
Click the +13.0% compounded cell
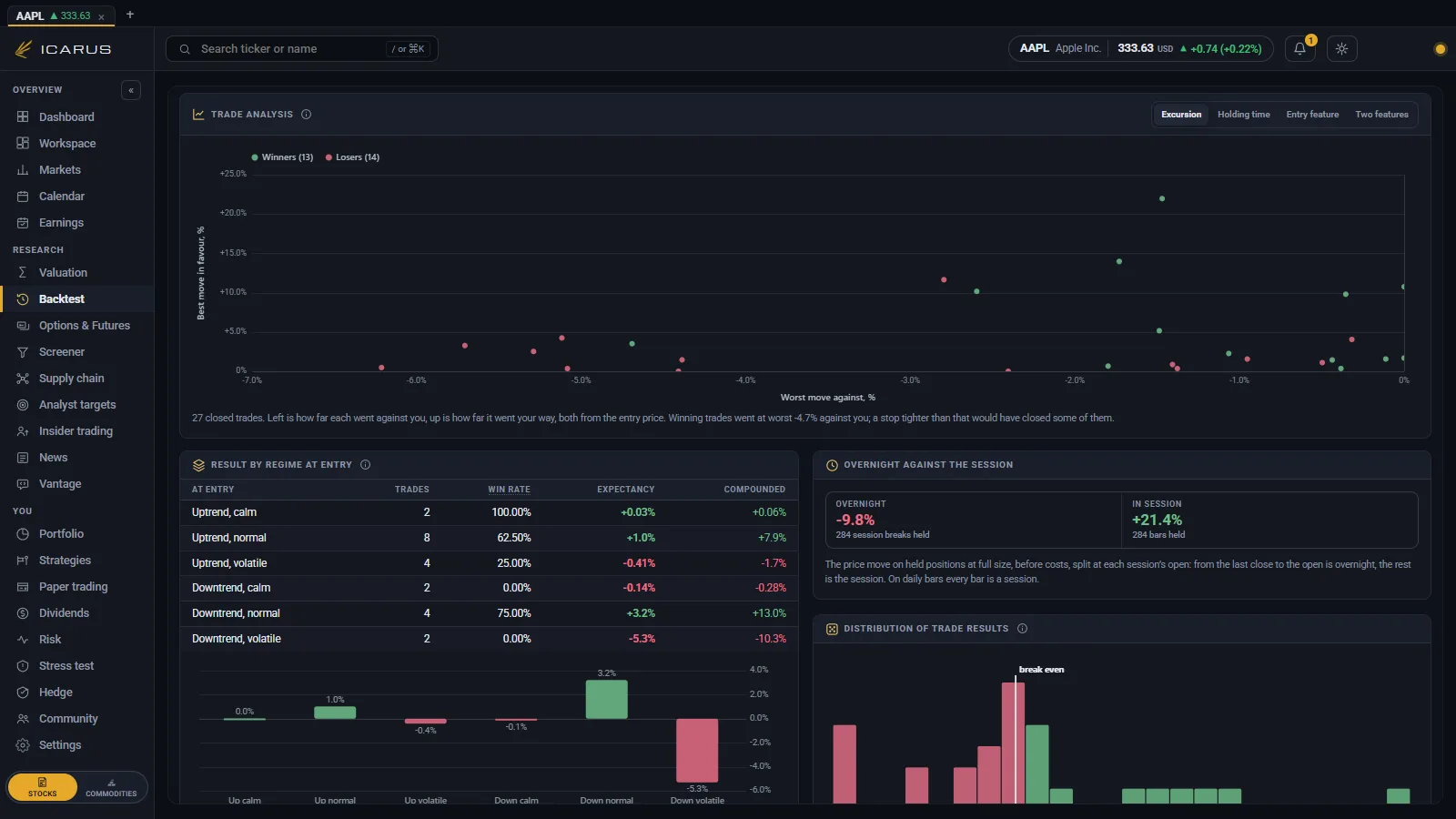771,613
